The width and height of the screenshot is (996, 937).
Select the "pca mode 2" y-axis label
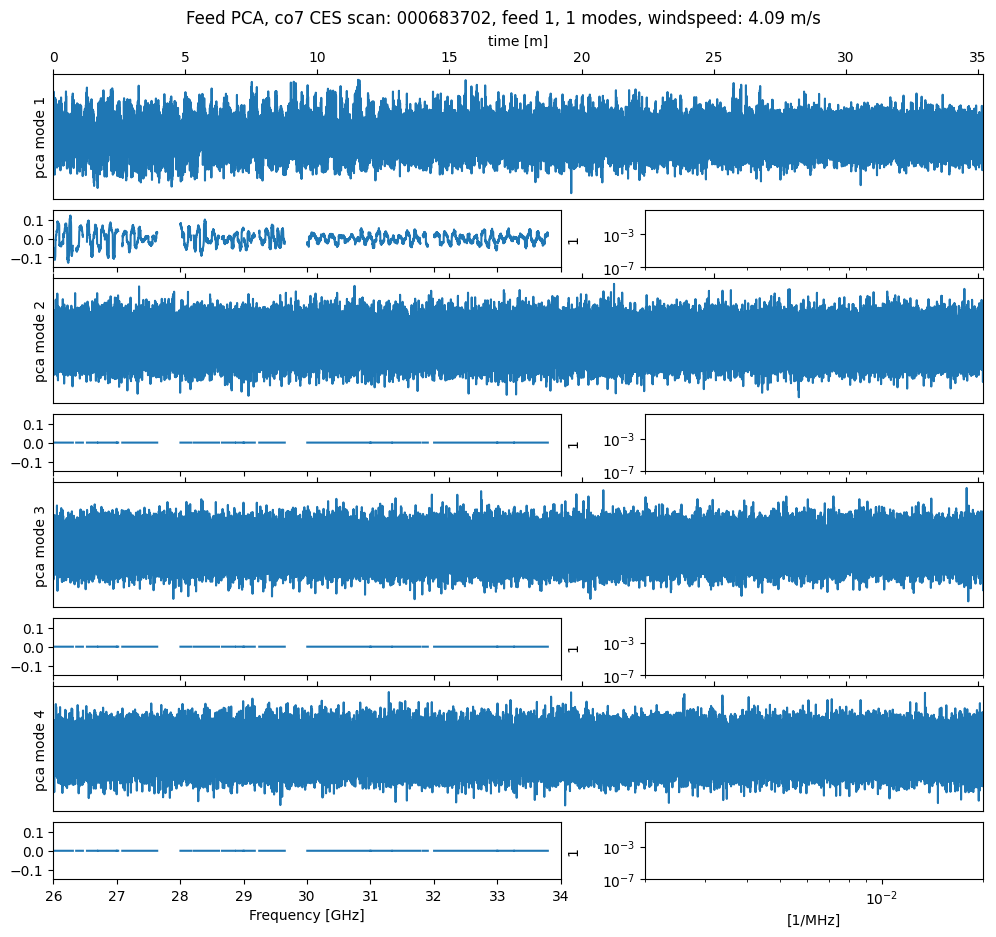point(41,341)
